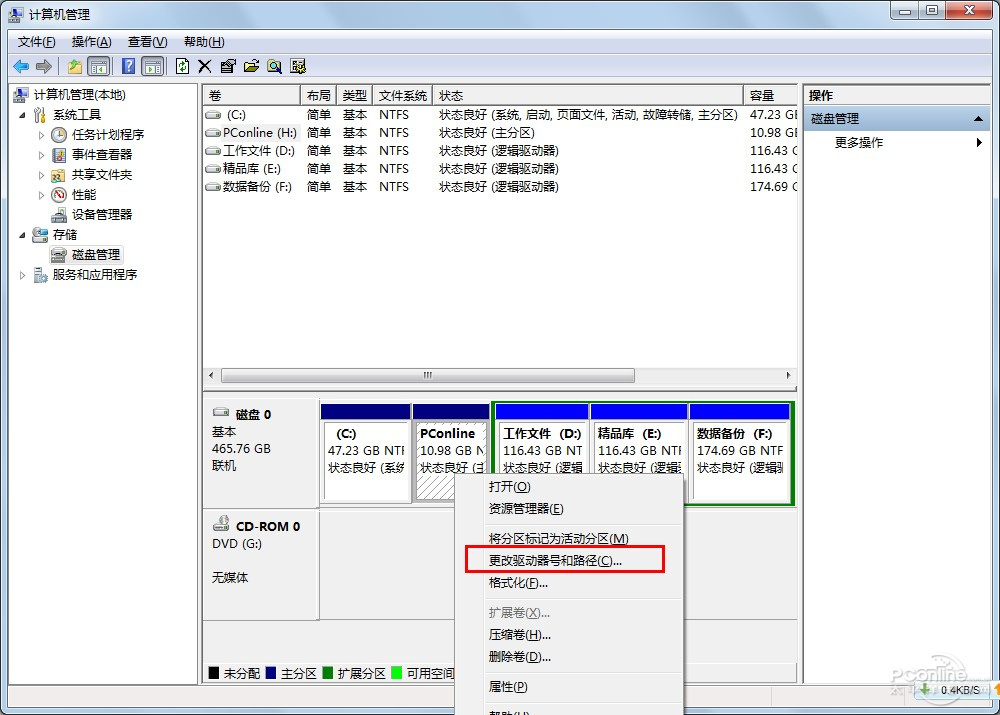Choose 格式化 from the context menu

pos(521,583)
